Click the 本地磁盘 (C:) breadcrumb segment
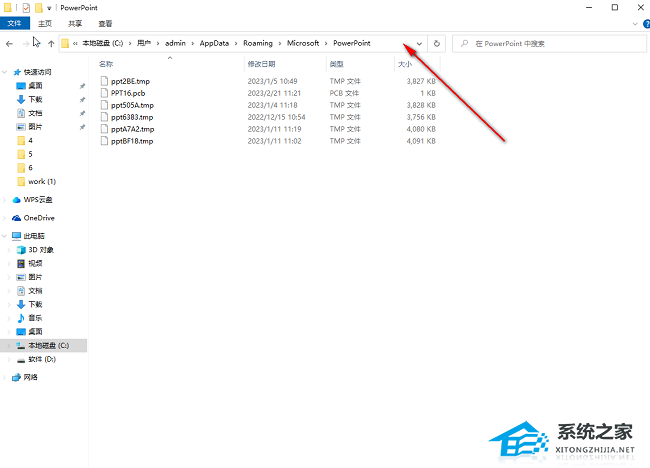The image size is (650, 468). (102, 43)
